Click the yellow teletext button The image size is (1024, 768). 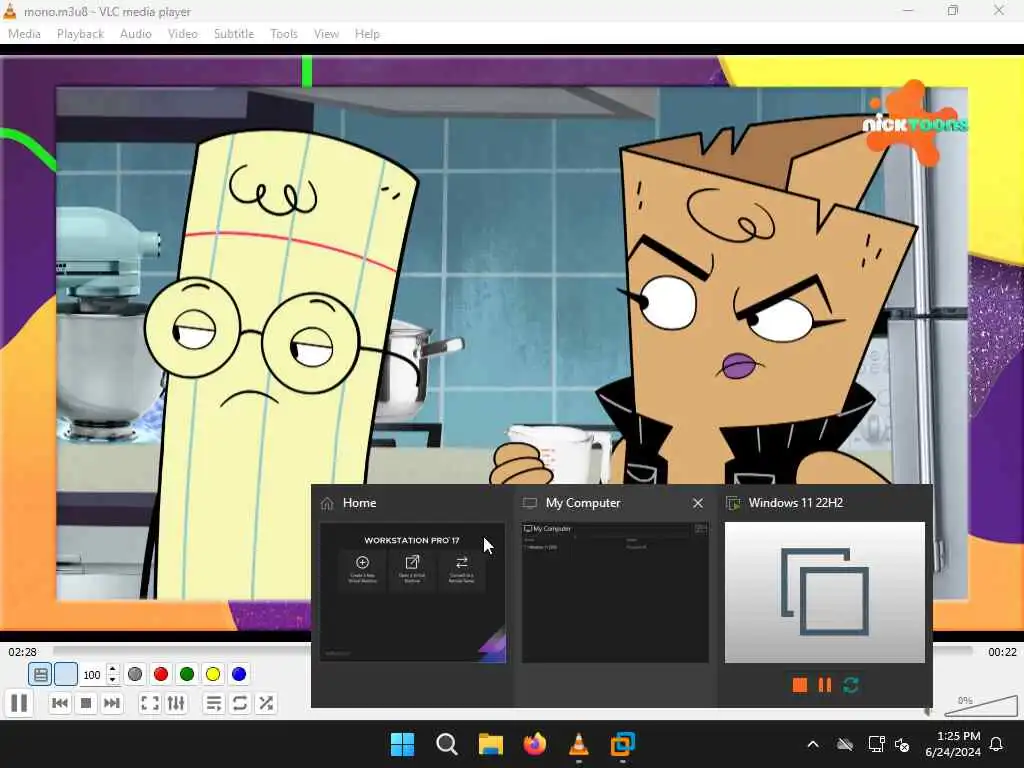pos(213,674)
